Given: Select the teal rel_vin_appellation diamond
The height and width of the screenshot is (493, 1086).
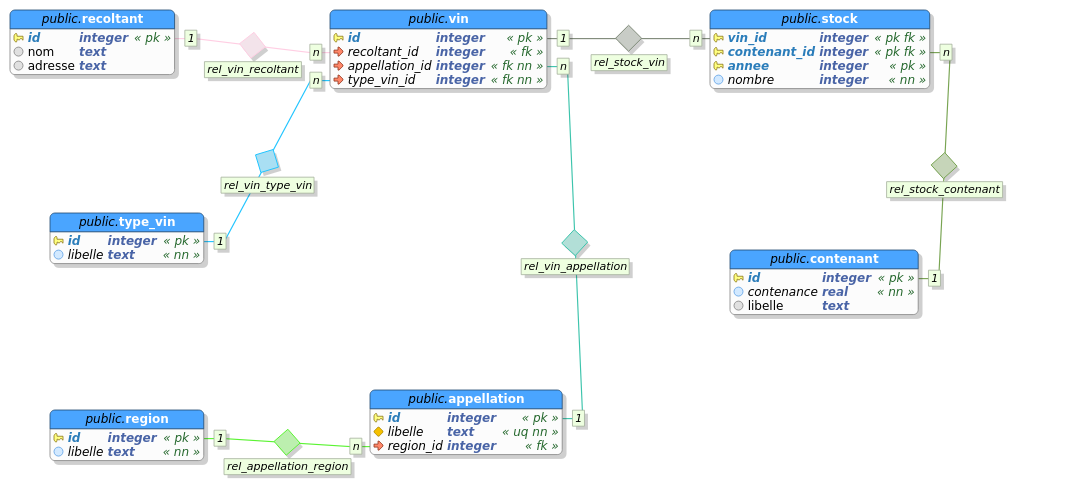Looking at the screenshot, I should pos(575,242).
